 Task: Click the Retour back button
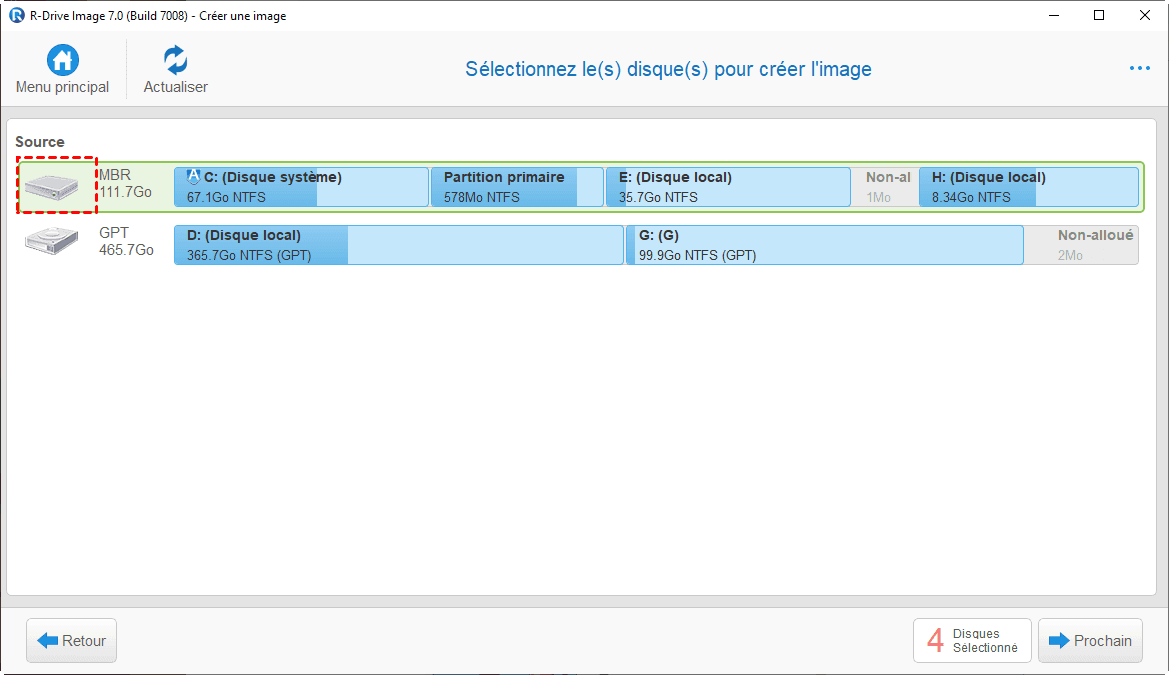(72, 641)
